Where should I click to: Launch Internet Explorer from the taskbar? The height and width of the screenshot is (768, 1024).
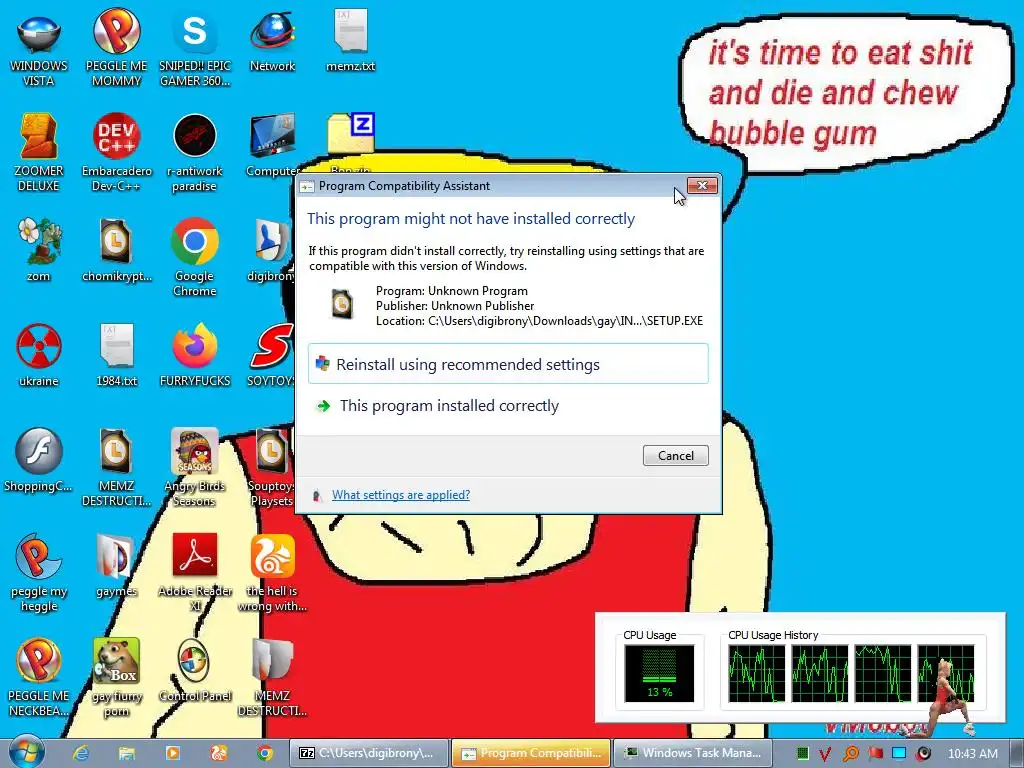click(x=80, y=753)
